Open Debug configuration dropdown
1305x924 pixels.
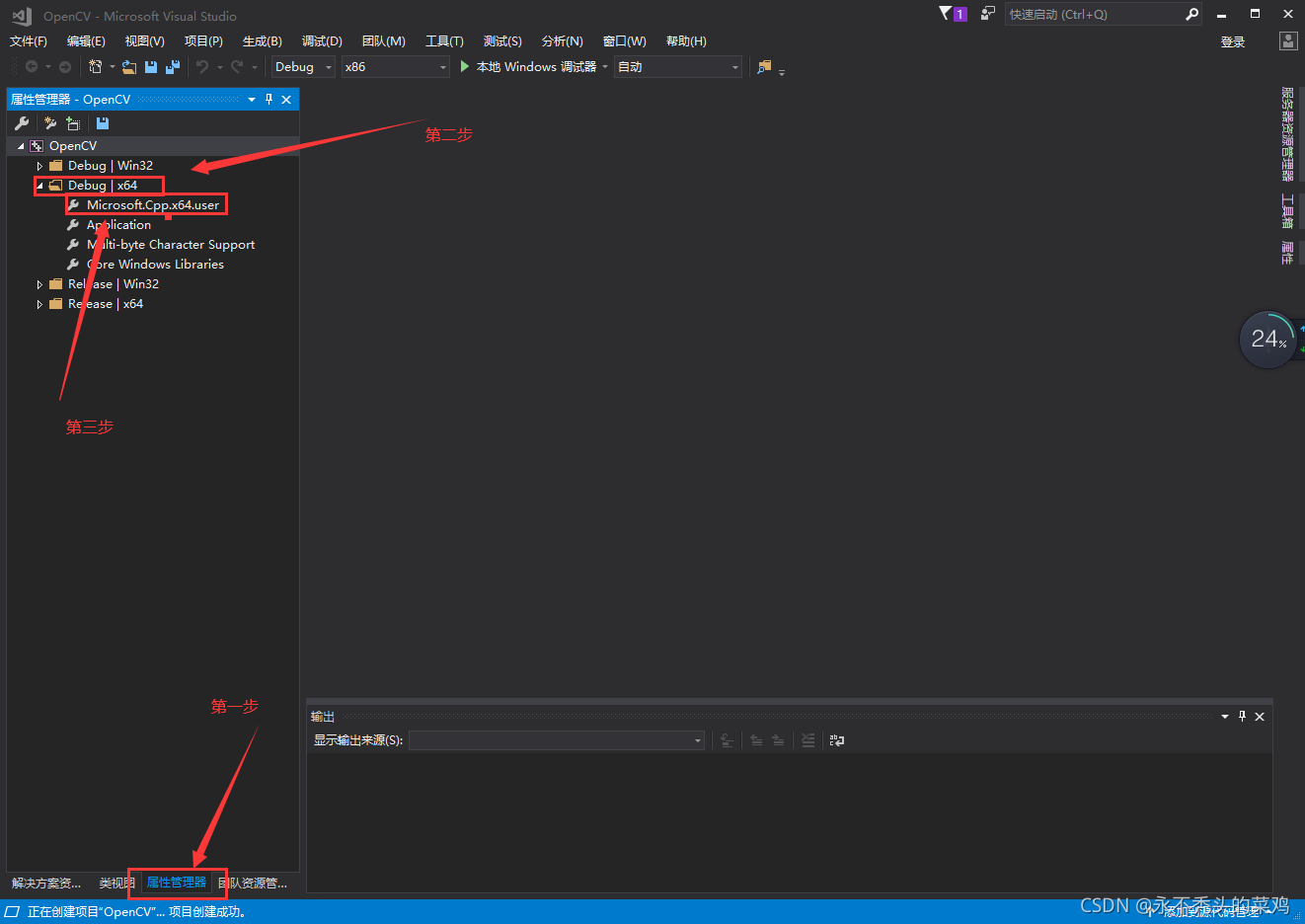pyautogui.click(x=303, y=67)
